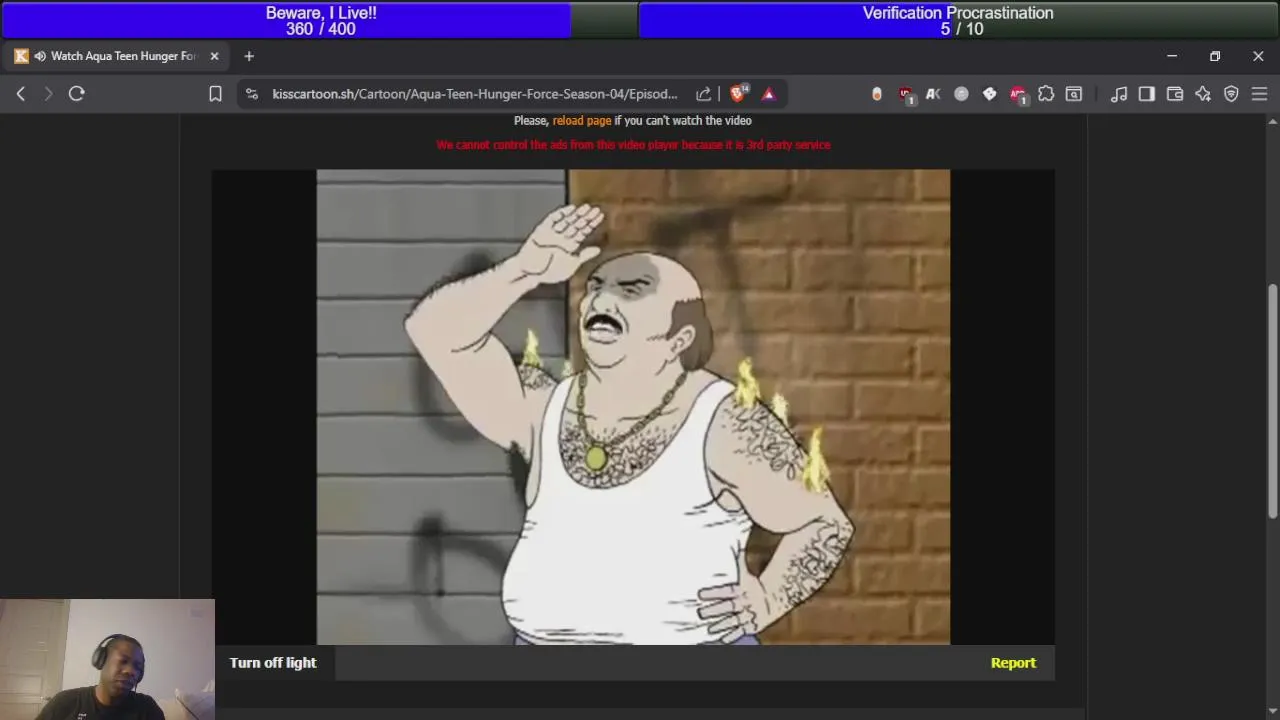Click the page vertical scrollbar thumb
The image size is (1280, 720).
1273,400
